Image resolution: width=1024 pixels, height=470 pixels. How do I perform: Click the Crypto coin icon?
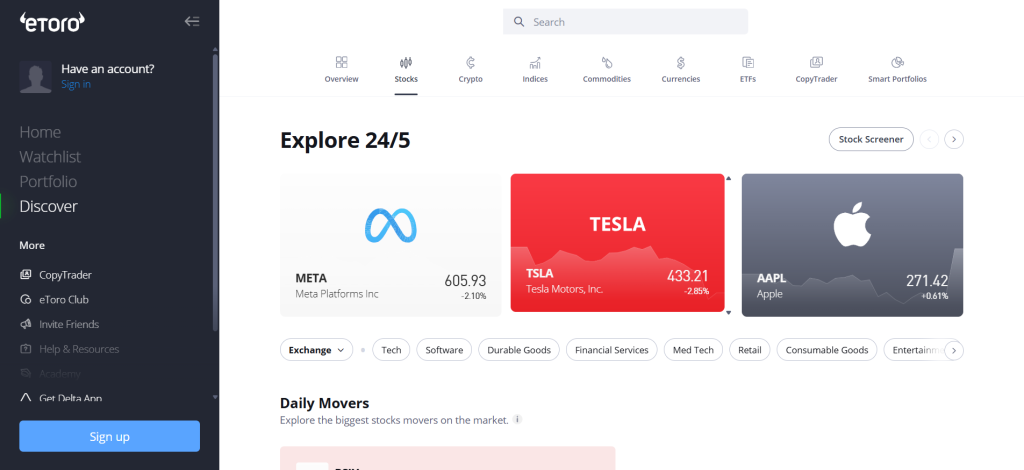pyautogui.click(x=470, y=63)
